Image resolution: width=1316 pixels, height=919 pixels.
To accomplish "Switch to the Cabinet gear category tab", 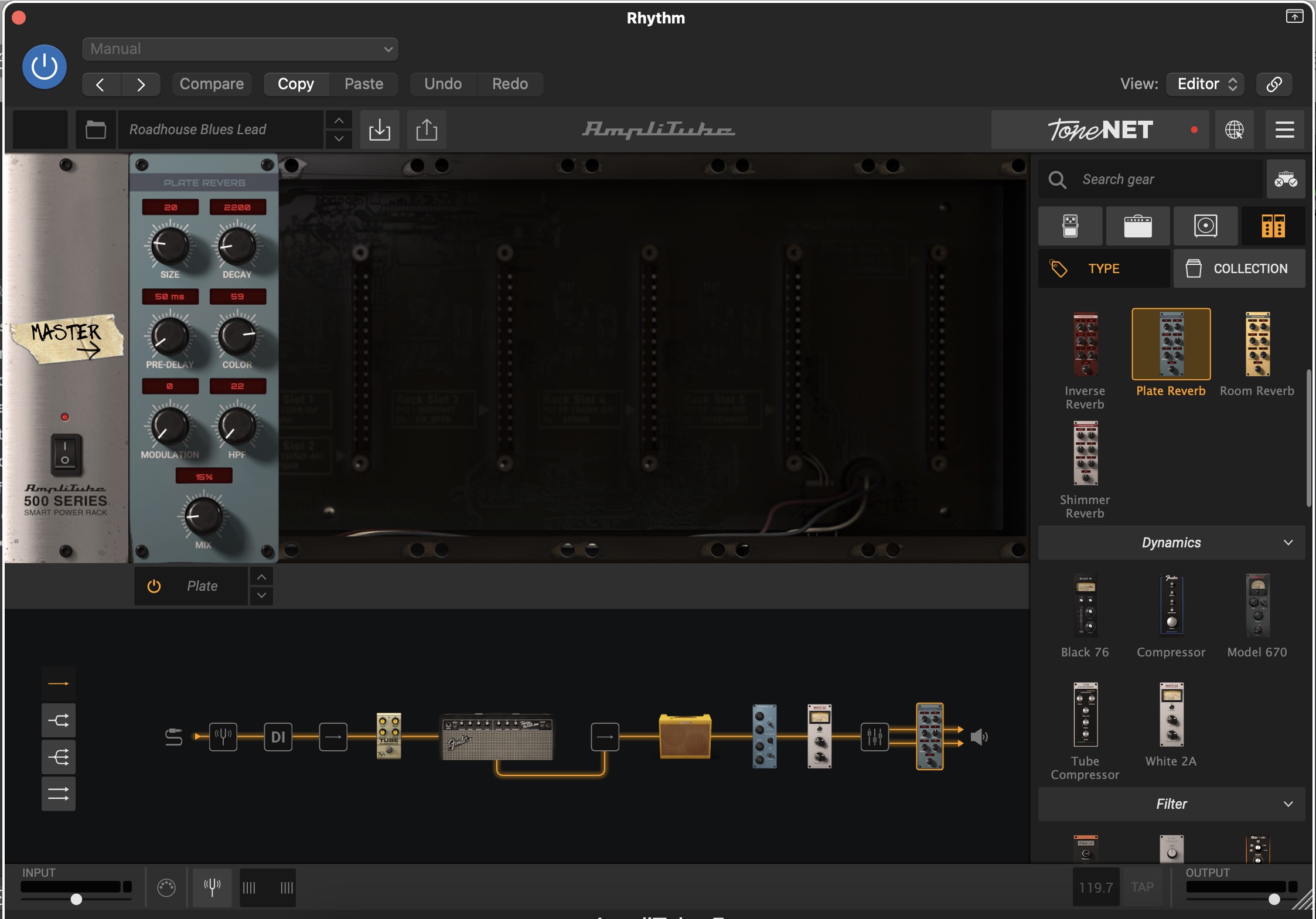I will 1206,226.
